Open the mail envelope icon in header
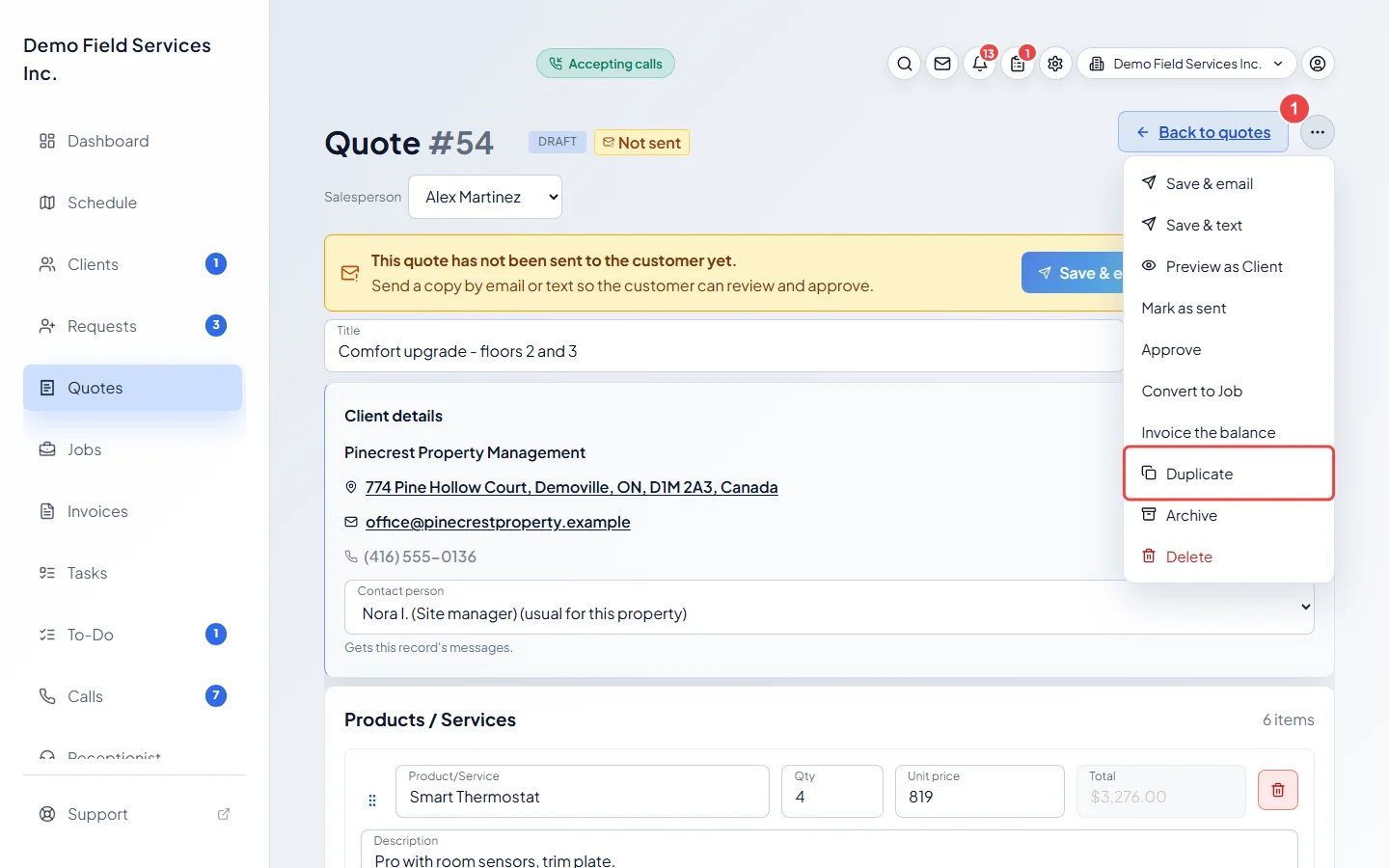Viewport: 1389px width, 868px height. tap(942, 64)
